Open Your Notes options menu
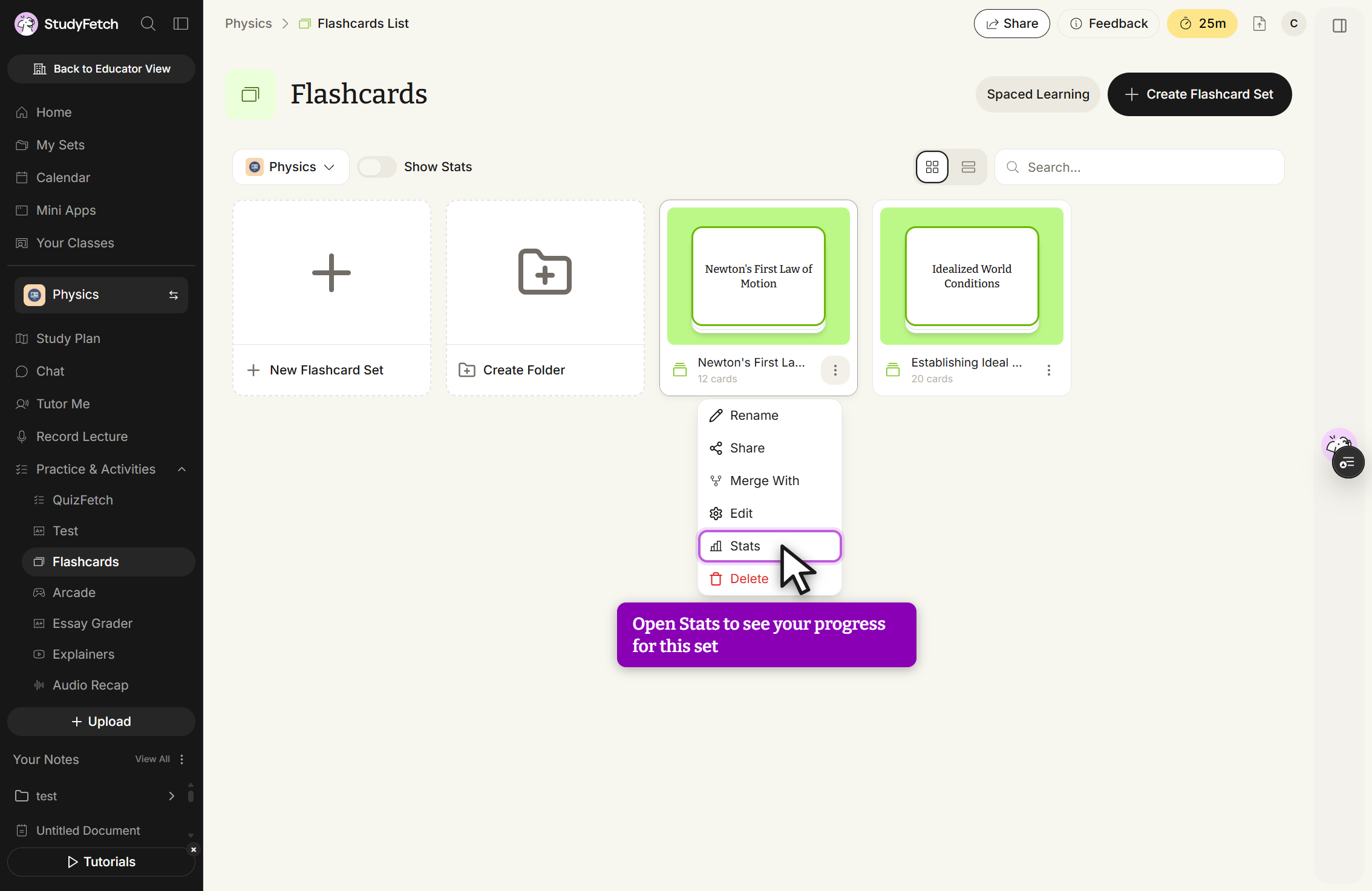Image resolution: width=1372 pixels, height=891 pixels. pos(182,759)
